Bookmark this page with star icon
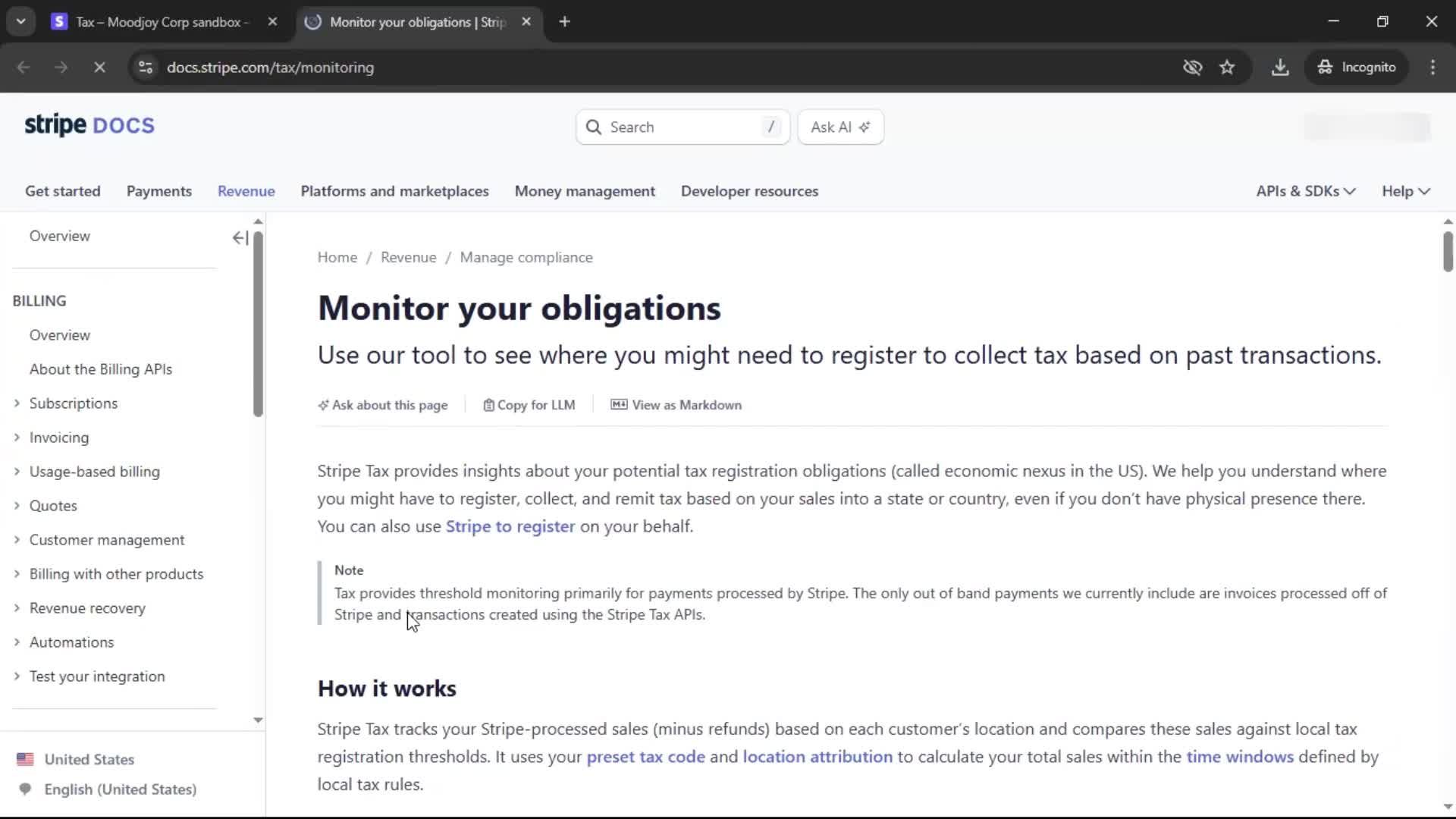1456x819 pixels. [x=1227, y=67]
